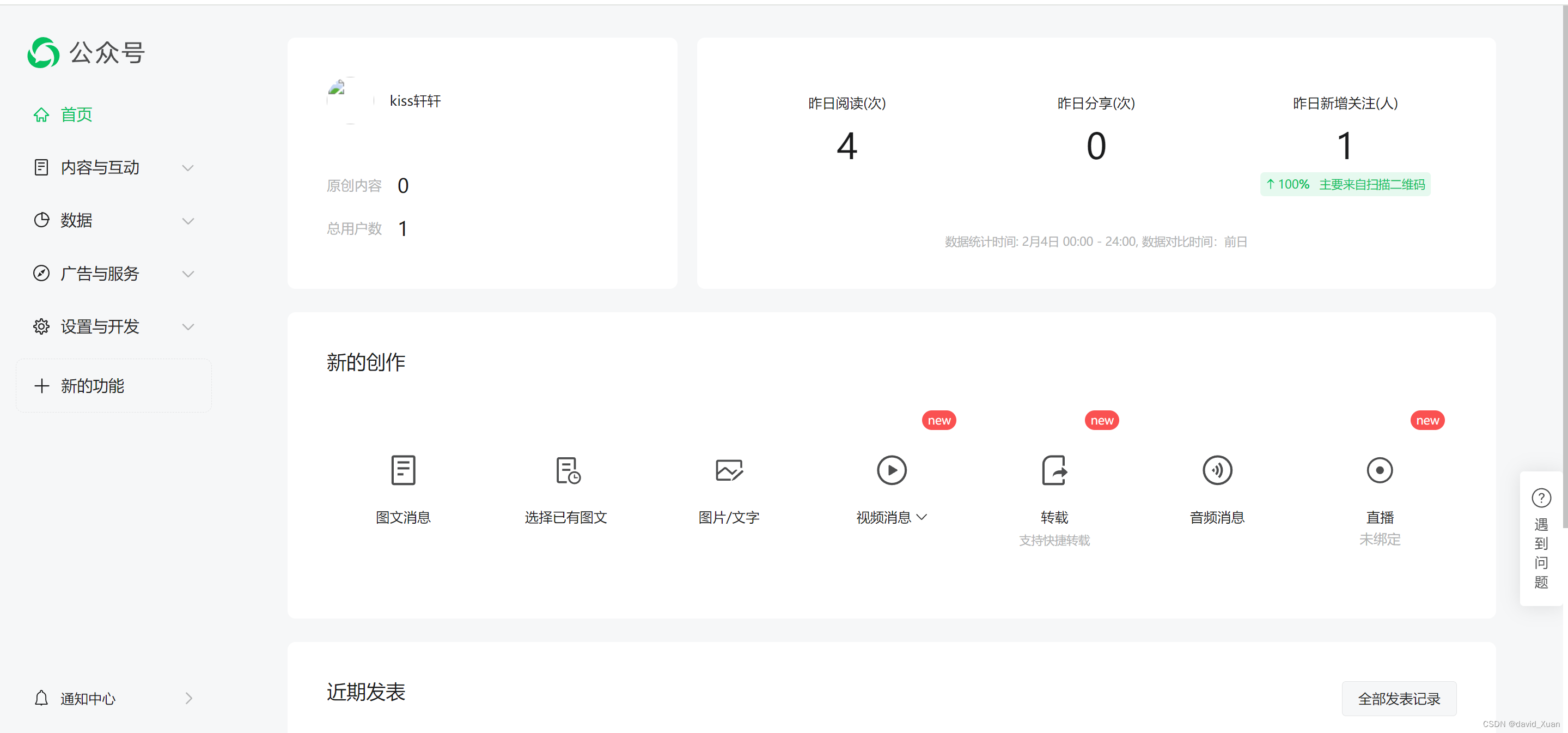
Task: Click the 图片/文字 image icon
Action: (x=729, y=470)
